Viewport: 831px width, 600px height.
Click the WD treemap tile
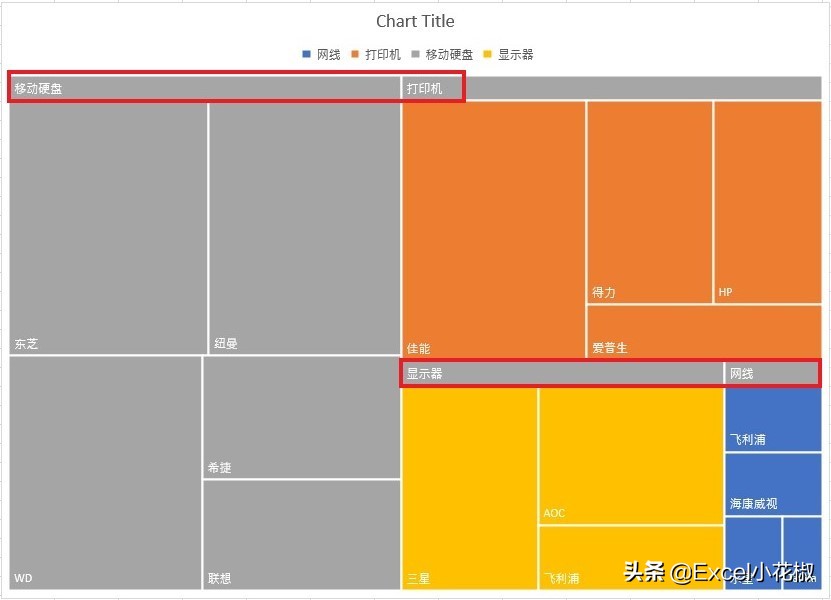pos(105,472)
